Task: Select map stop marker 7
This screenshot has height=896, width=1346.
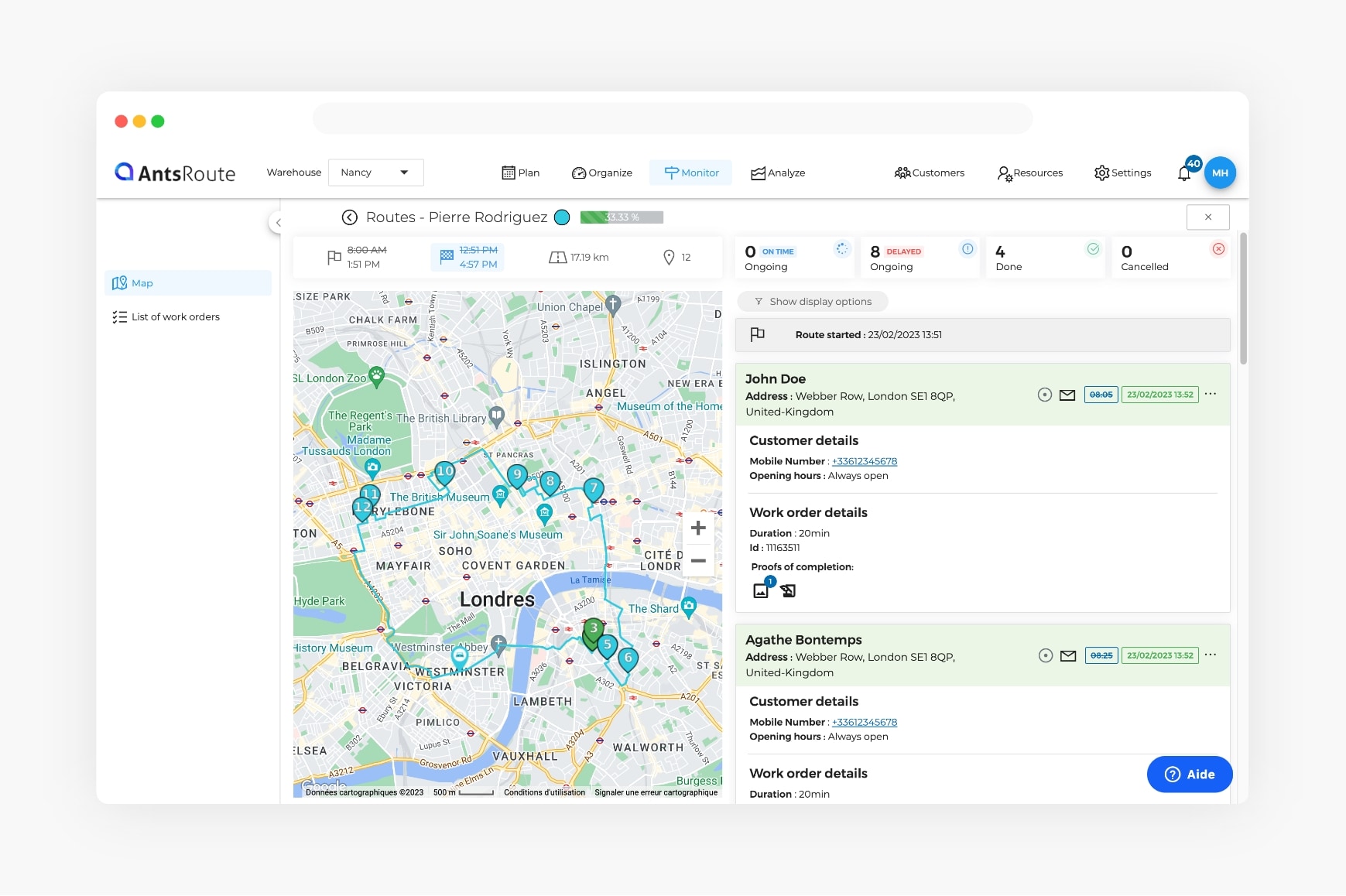Action: click(x=594, y=490)
